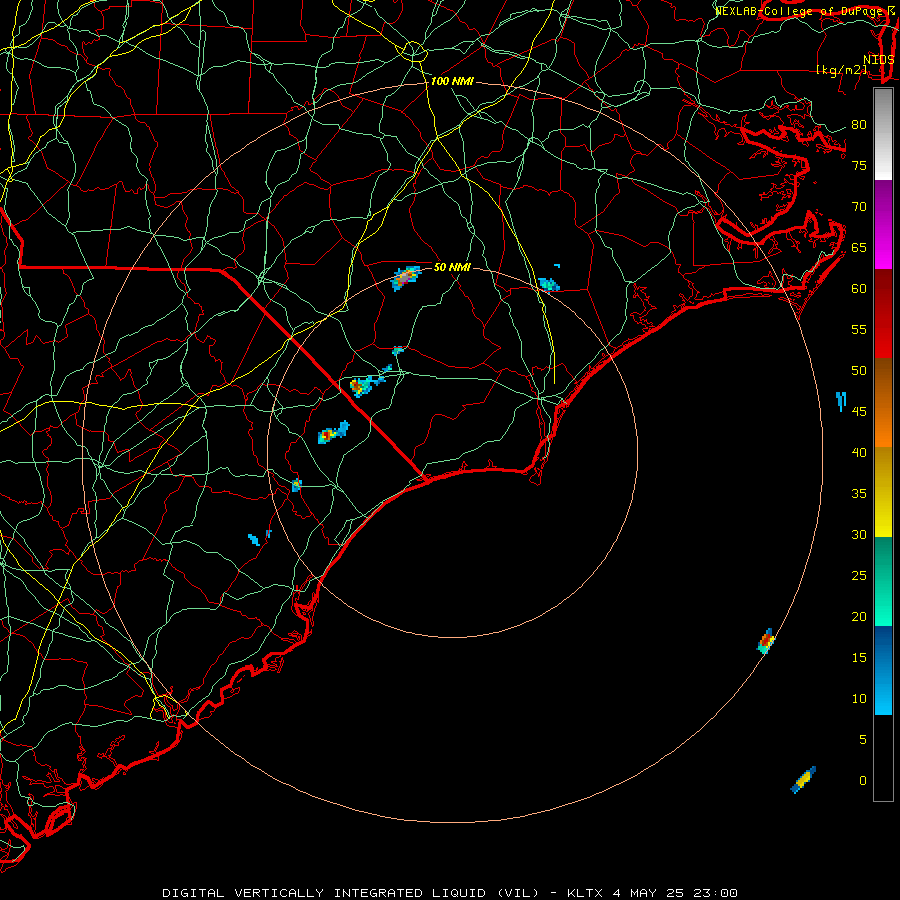Click the 10 value on the color scale

(x=859, y=699)
